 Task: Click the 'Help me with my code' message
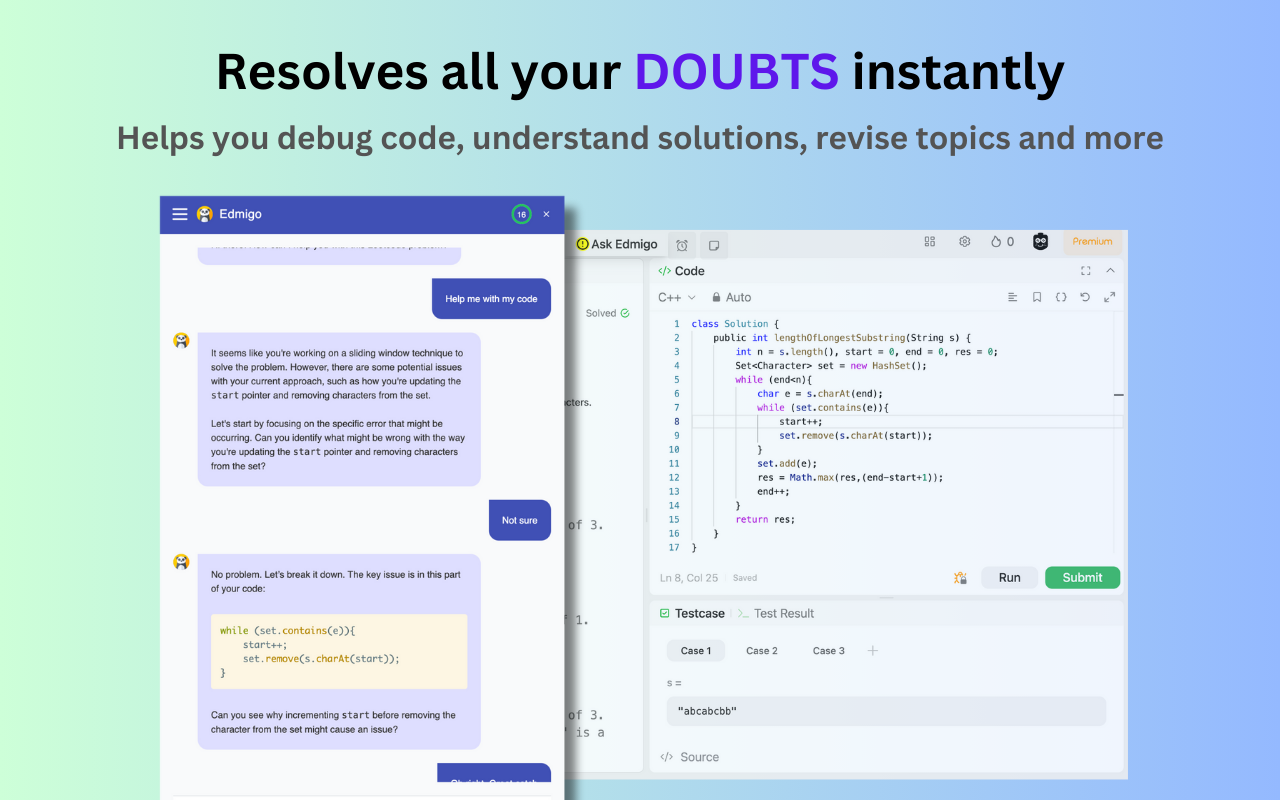(x=491, y=298)
